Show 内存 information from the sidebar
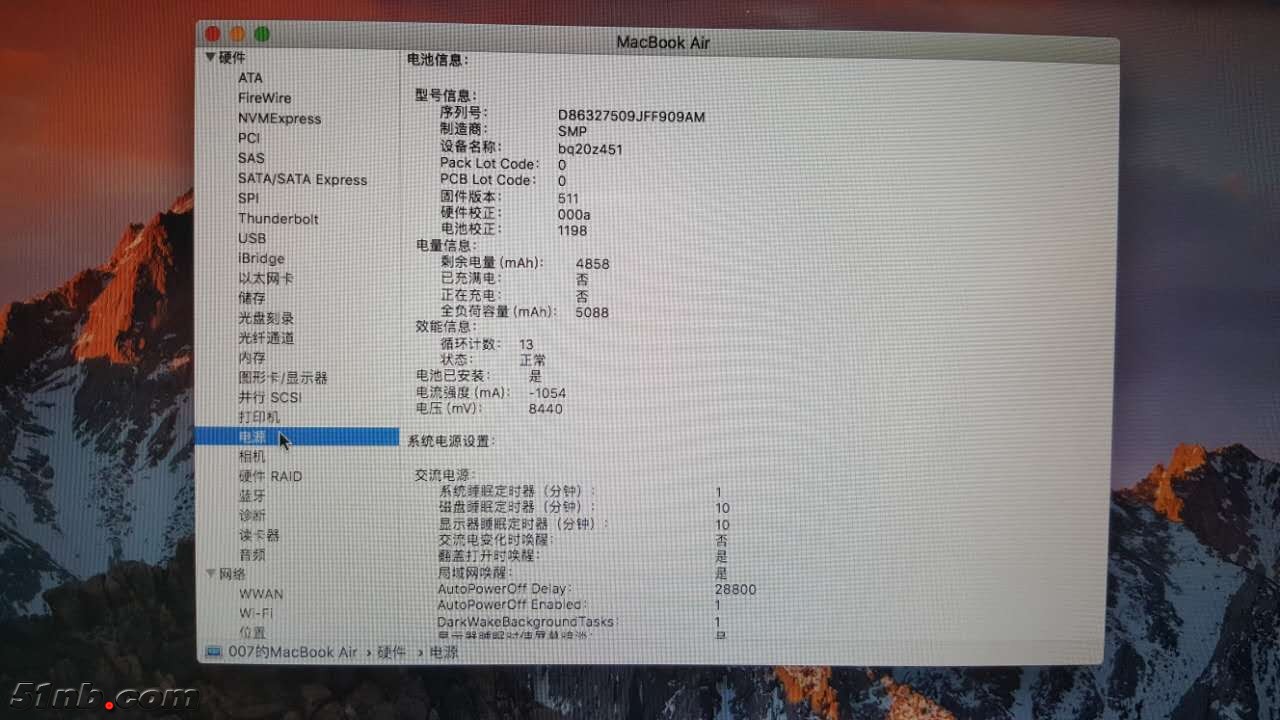The image size is (1280, 720). [252, 358]
